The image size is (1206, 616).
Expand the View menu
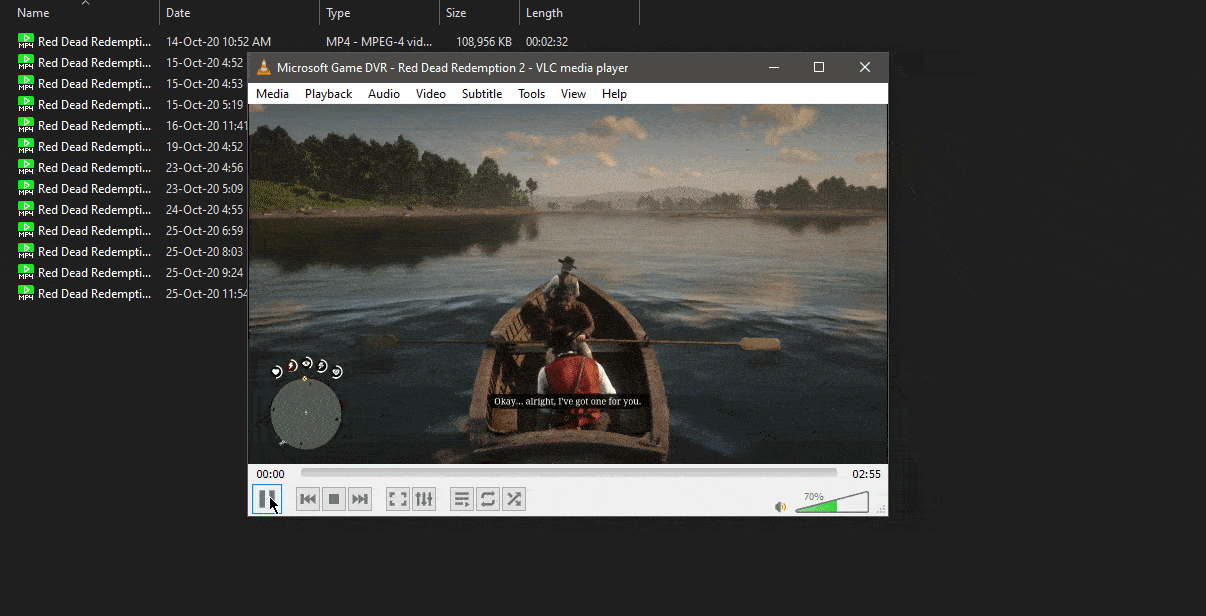[573, 94]
